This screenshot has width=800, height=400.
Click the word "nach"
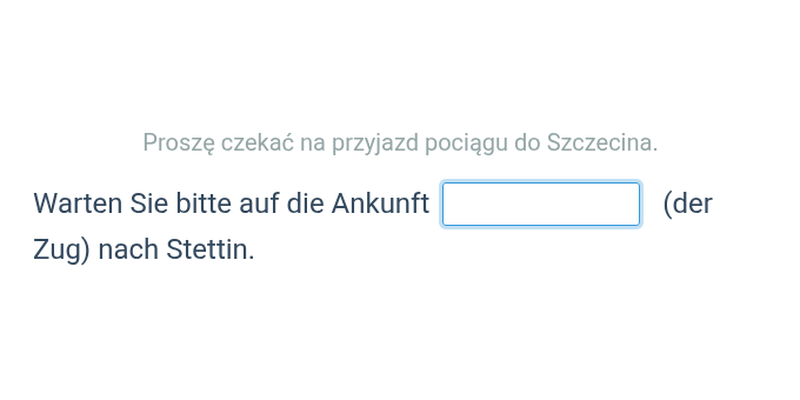128,250
